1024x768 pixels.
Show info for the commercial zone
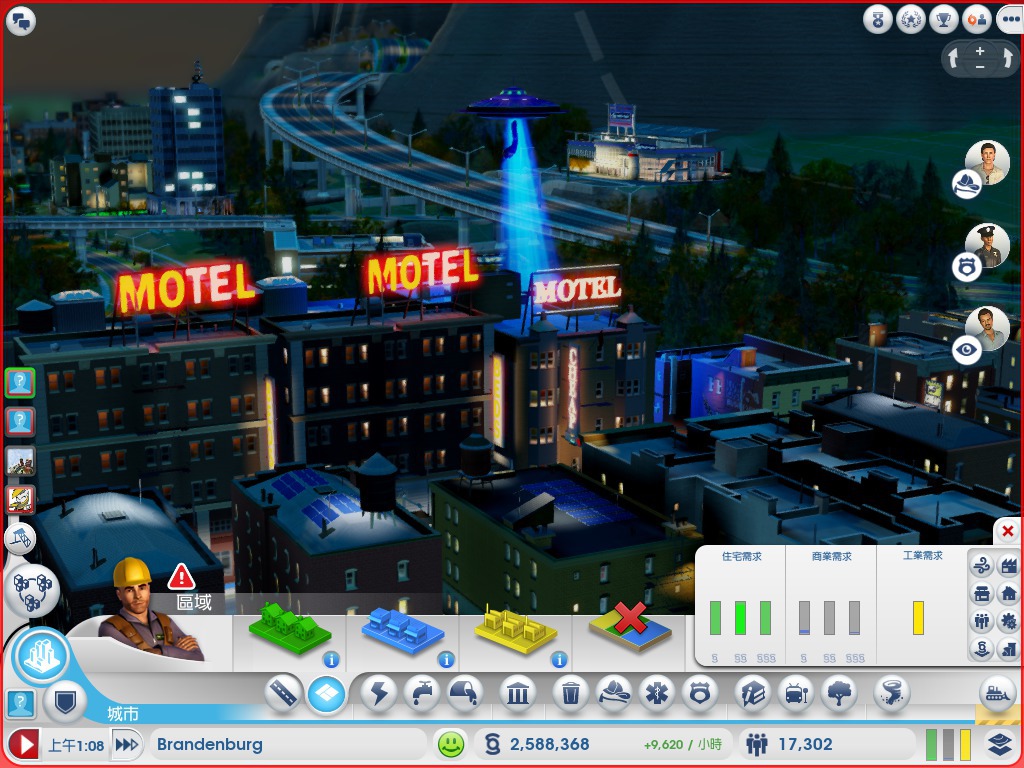tap(446, 660)
